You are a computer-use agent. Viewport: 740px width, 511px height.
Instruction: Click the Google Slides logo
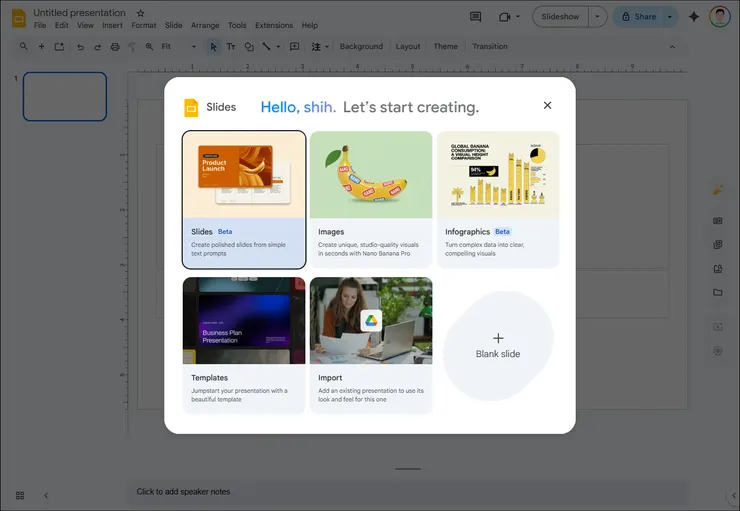click(18, 18)
